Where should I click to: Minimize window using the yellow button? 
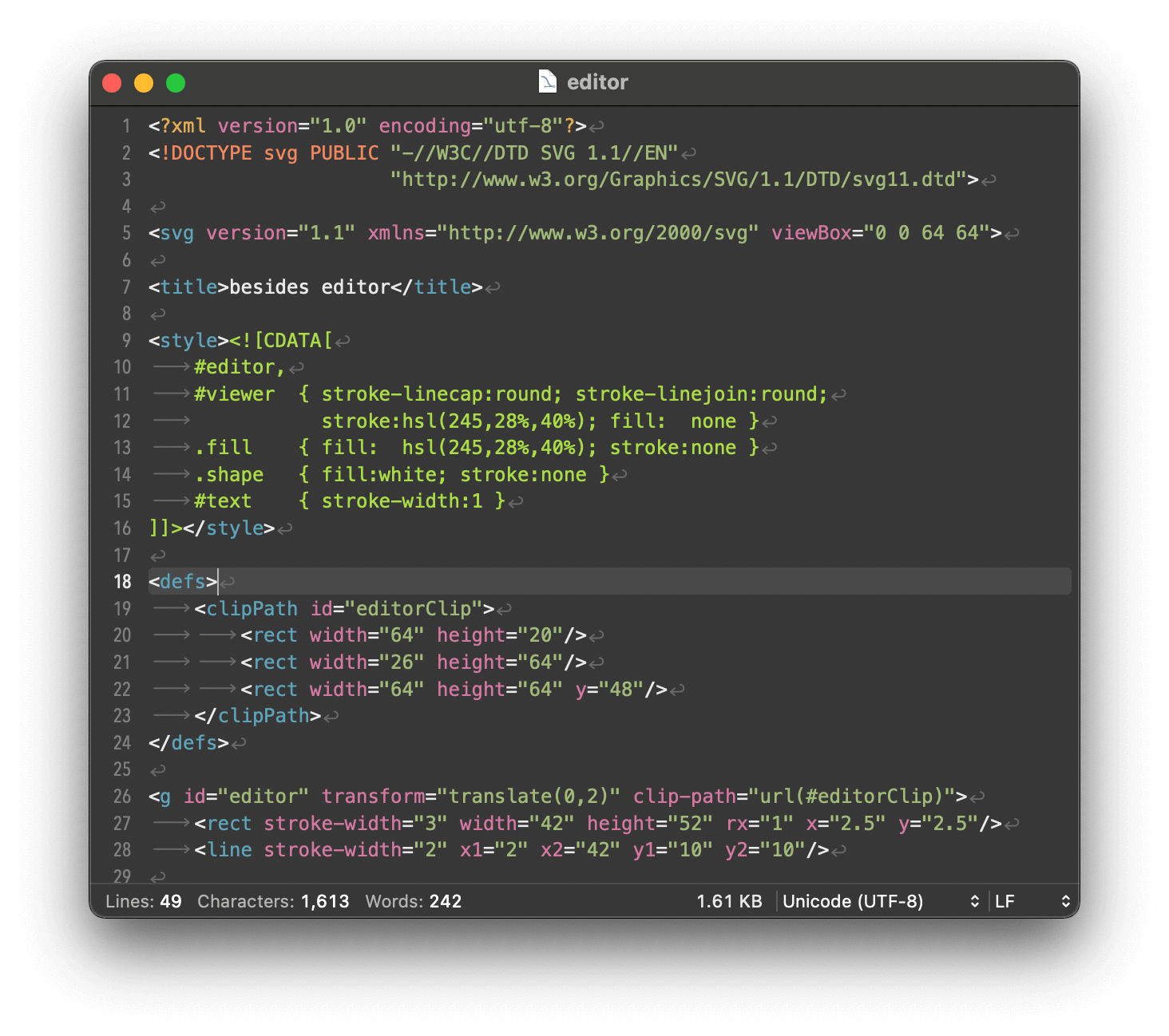pos(144,83)
